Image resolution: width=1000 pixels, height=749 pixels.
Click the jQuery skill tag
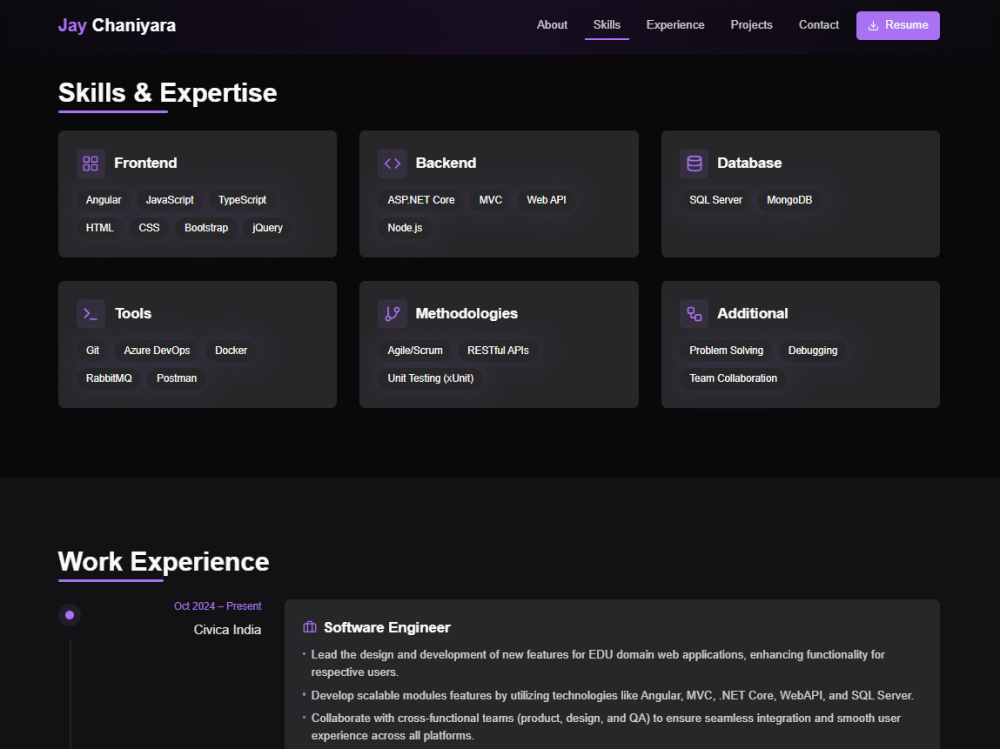point(267,228)
